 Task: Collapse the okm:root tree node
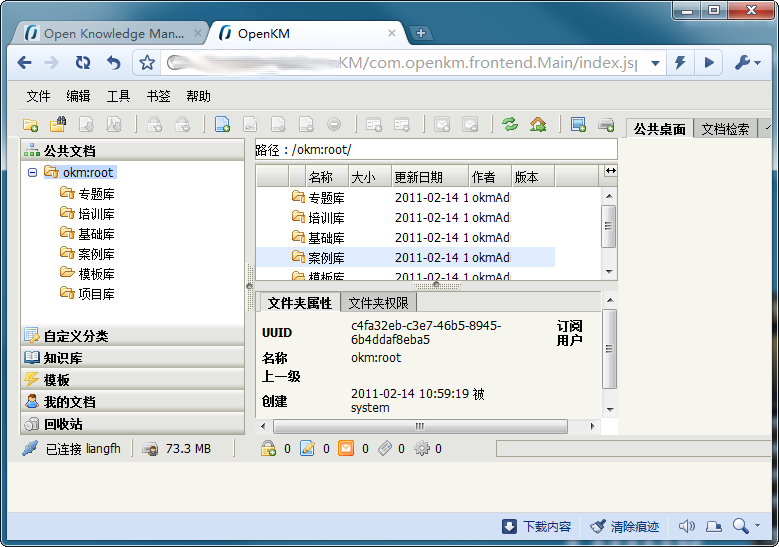[x=32, y=172]
